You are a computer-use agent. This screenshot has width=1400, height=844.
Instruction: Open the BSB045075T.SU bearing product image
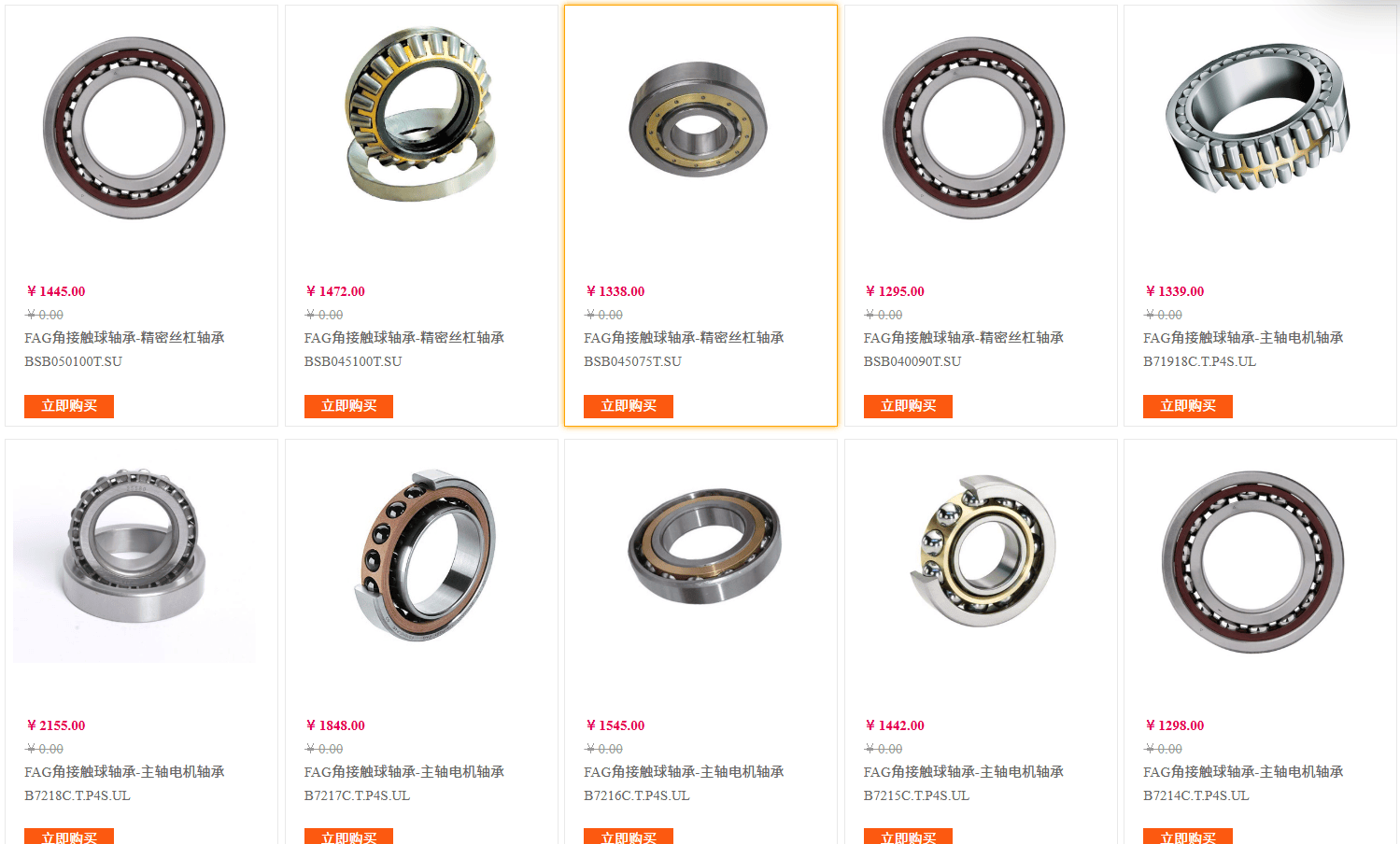[x=698, y=119]
